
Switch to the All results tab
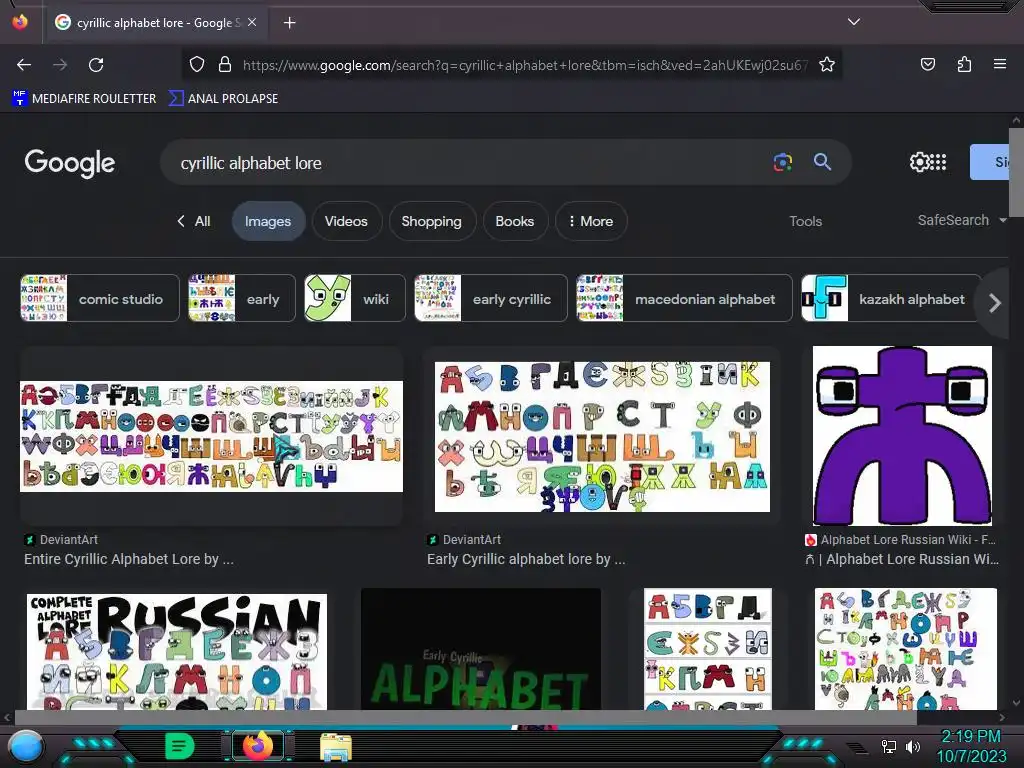[194, 221]
